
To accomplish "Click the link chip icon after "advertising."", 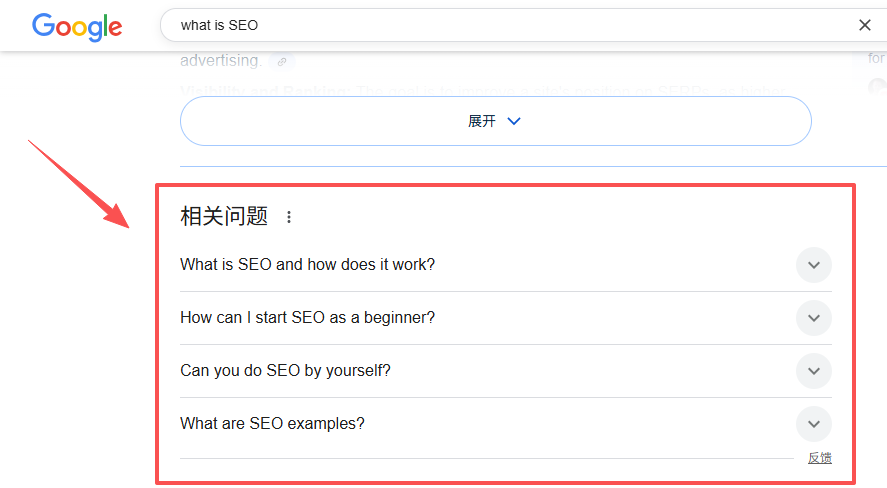I will [x=282, y=62].
